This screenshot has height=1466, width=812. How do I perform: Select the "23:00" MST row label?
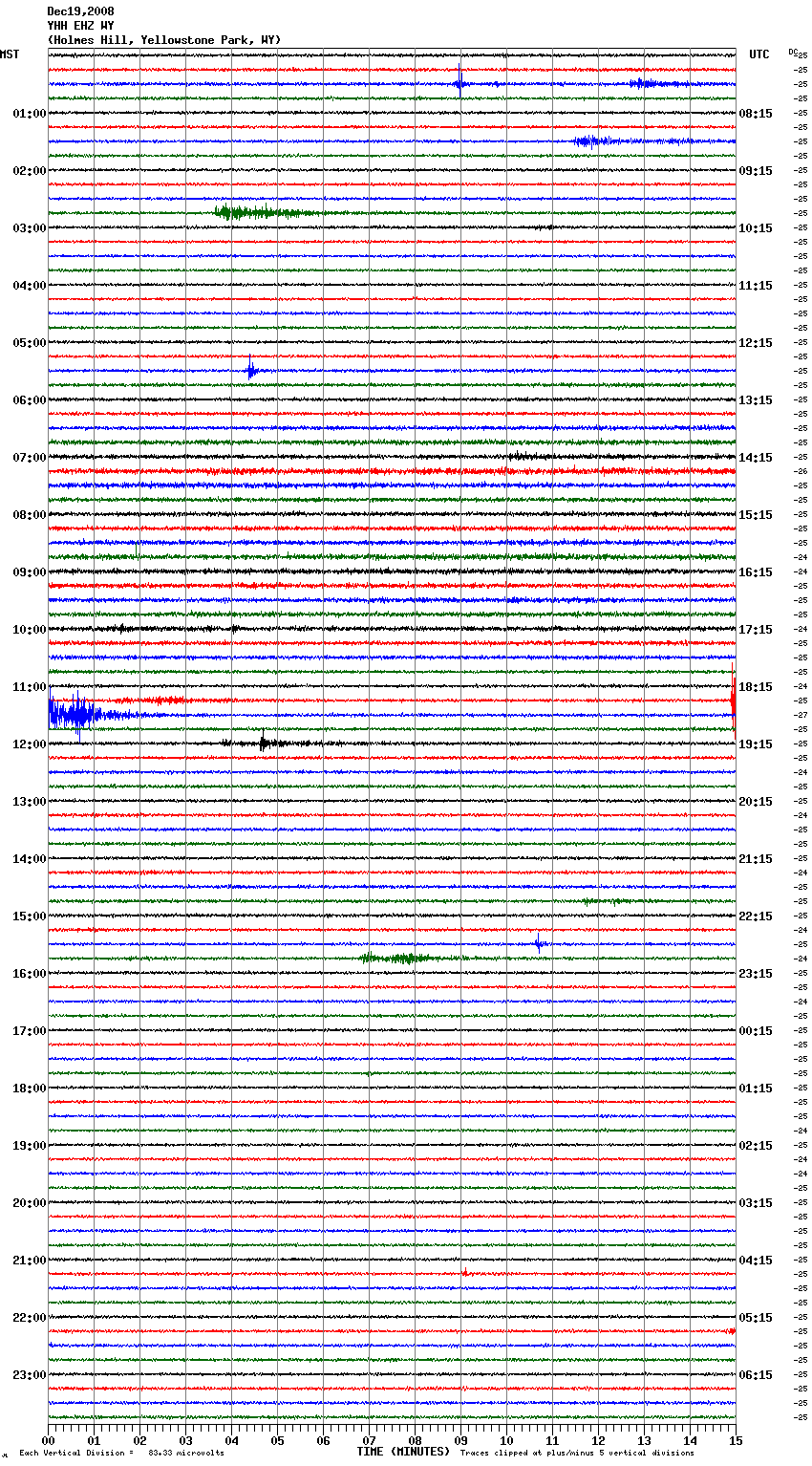click(29, 1375)
